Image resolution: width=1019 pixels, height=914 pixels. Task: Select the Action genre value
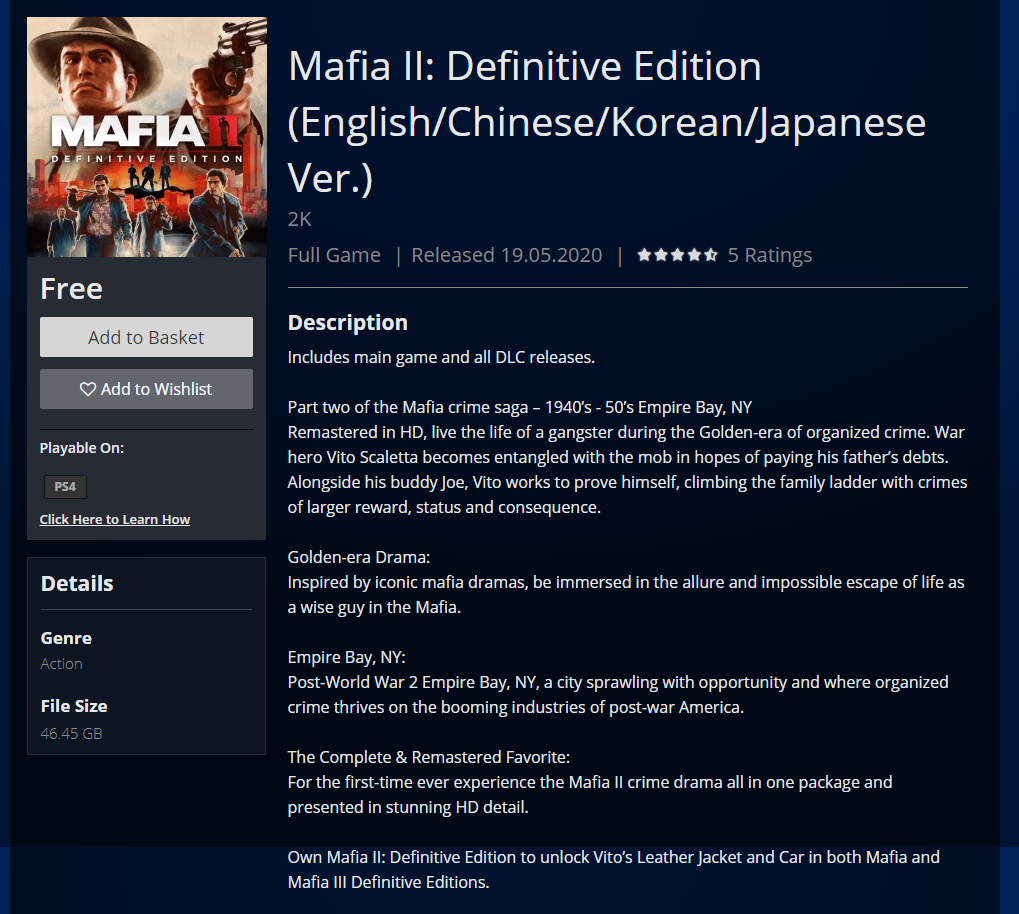(62, 664)
